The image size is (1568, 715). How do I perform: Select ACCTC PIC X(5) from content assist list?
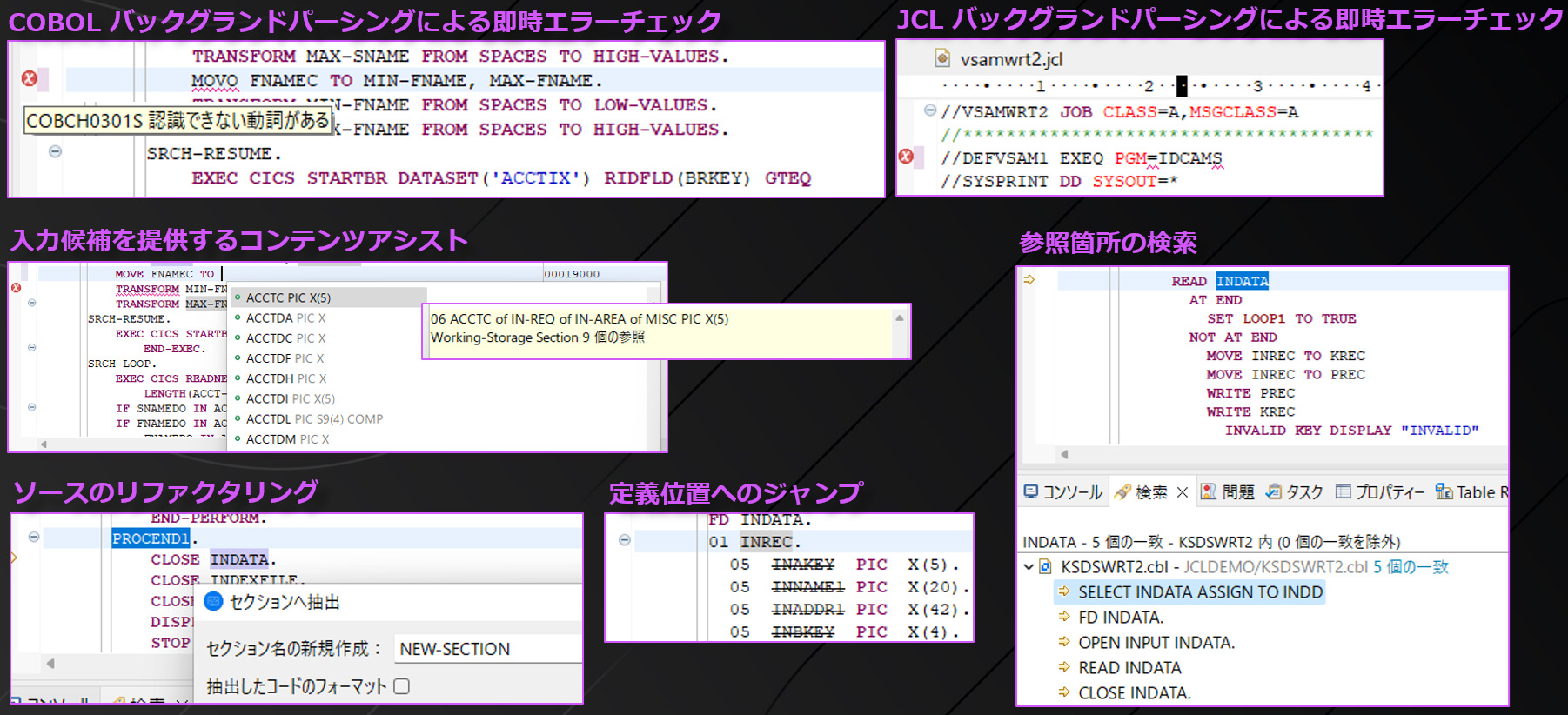[288, 297]
